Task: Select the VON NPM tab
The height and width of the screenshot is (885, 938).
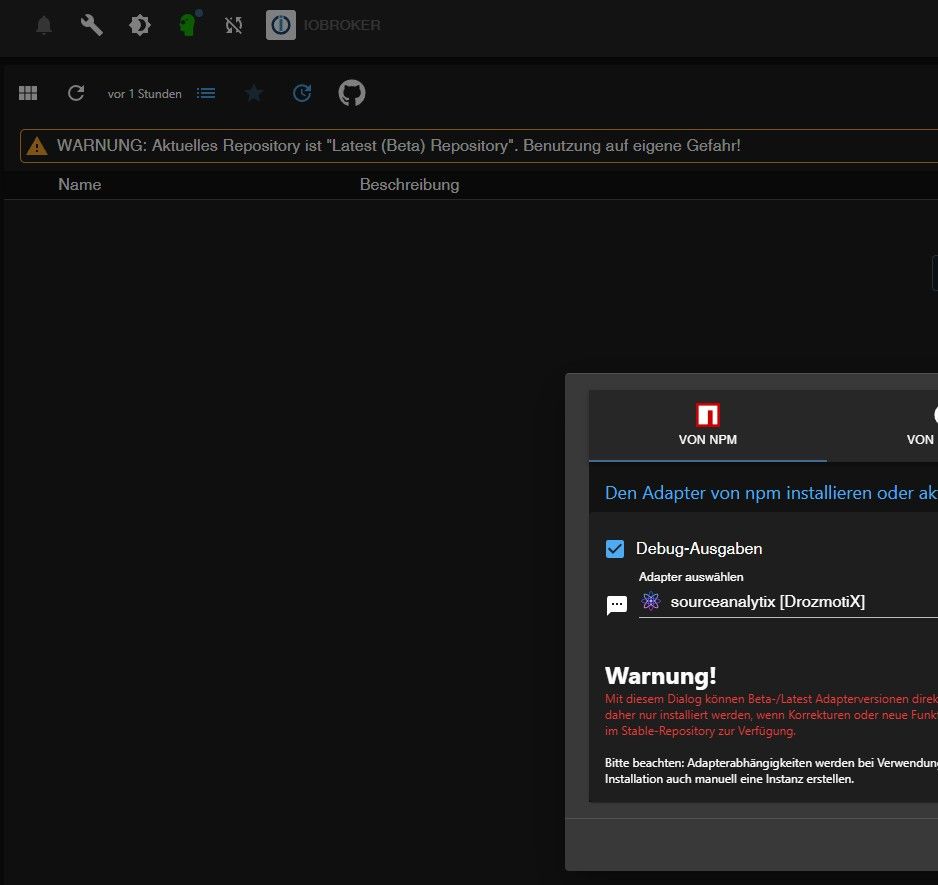Action: tap(708, 425)
